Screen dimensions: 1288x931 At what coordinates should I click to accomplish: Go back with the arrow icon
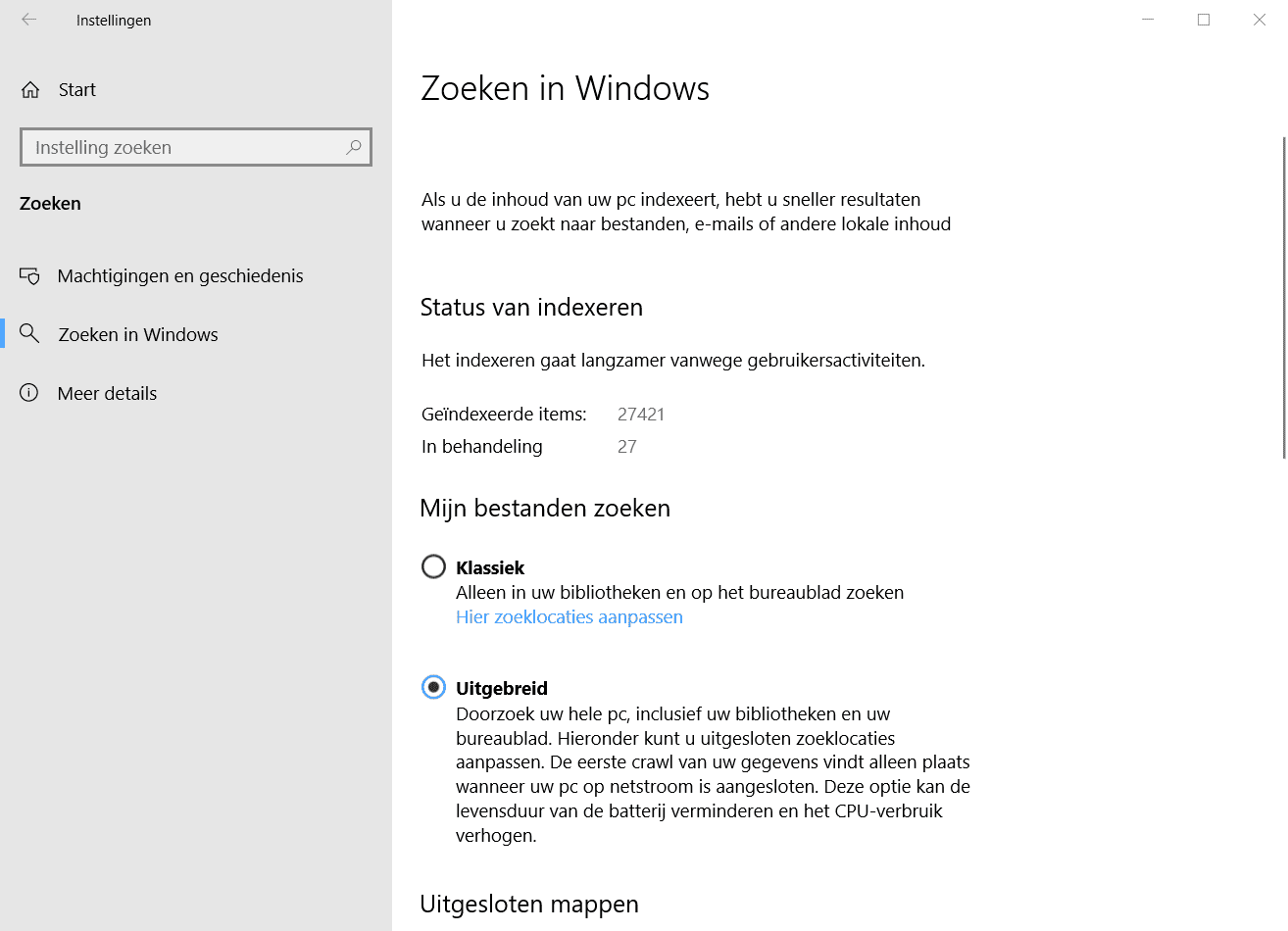(x=29, y=20)
